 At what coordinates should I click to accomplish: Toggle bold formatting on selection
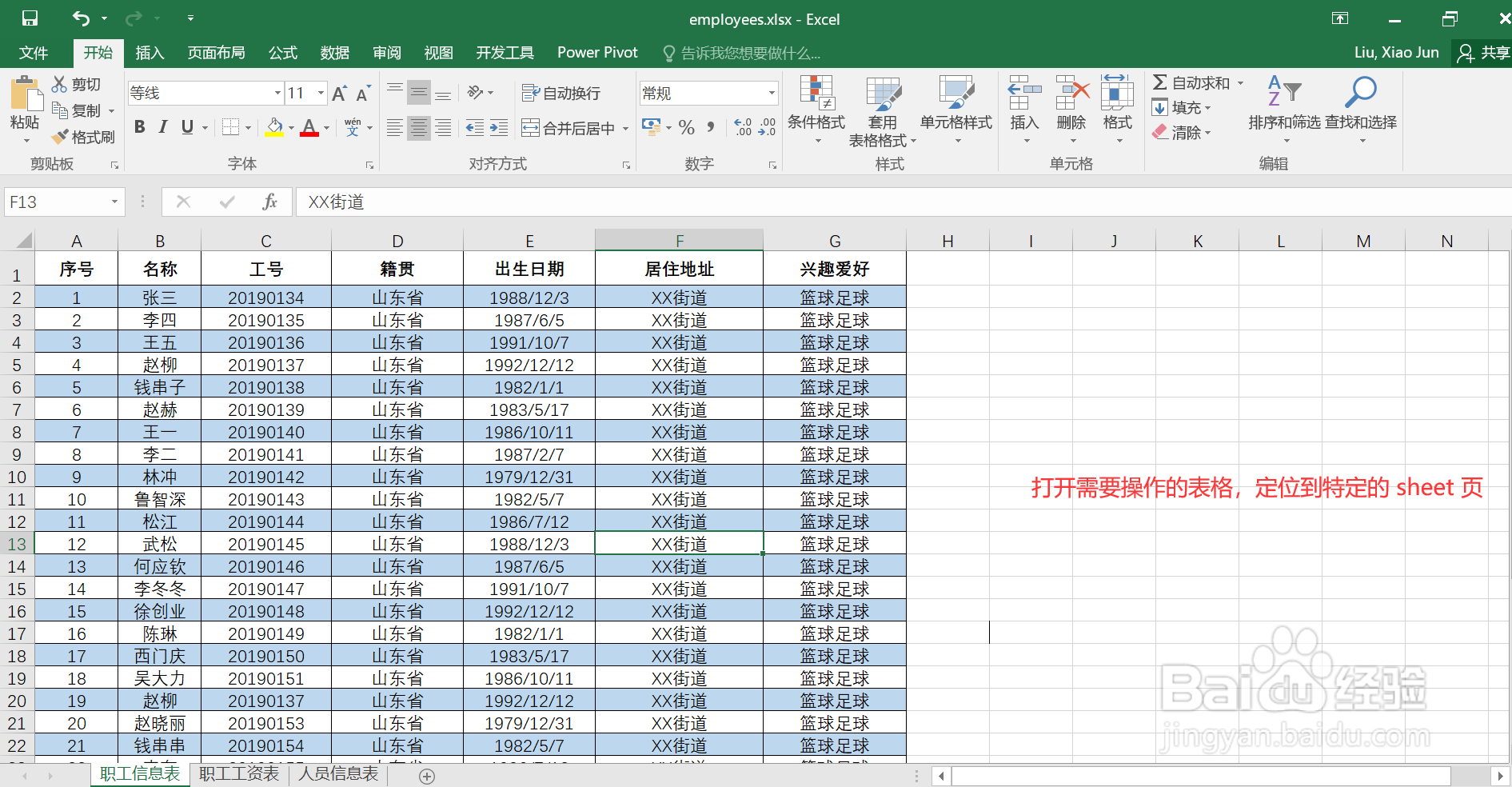138,126
